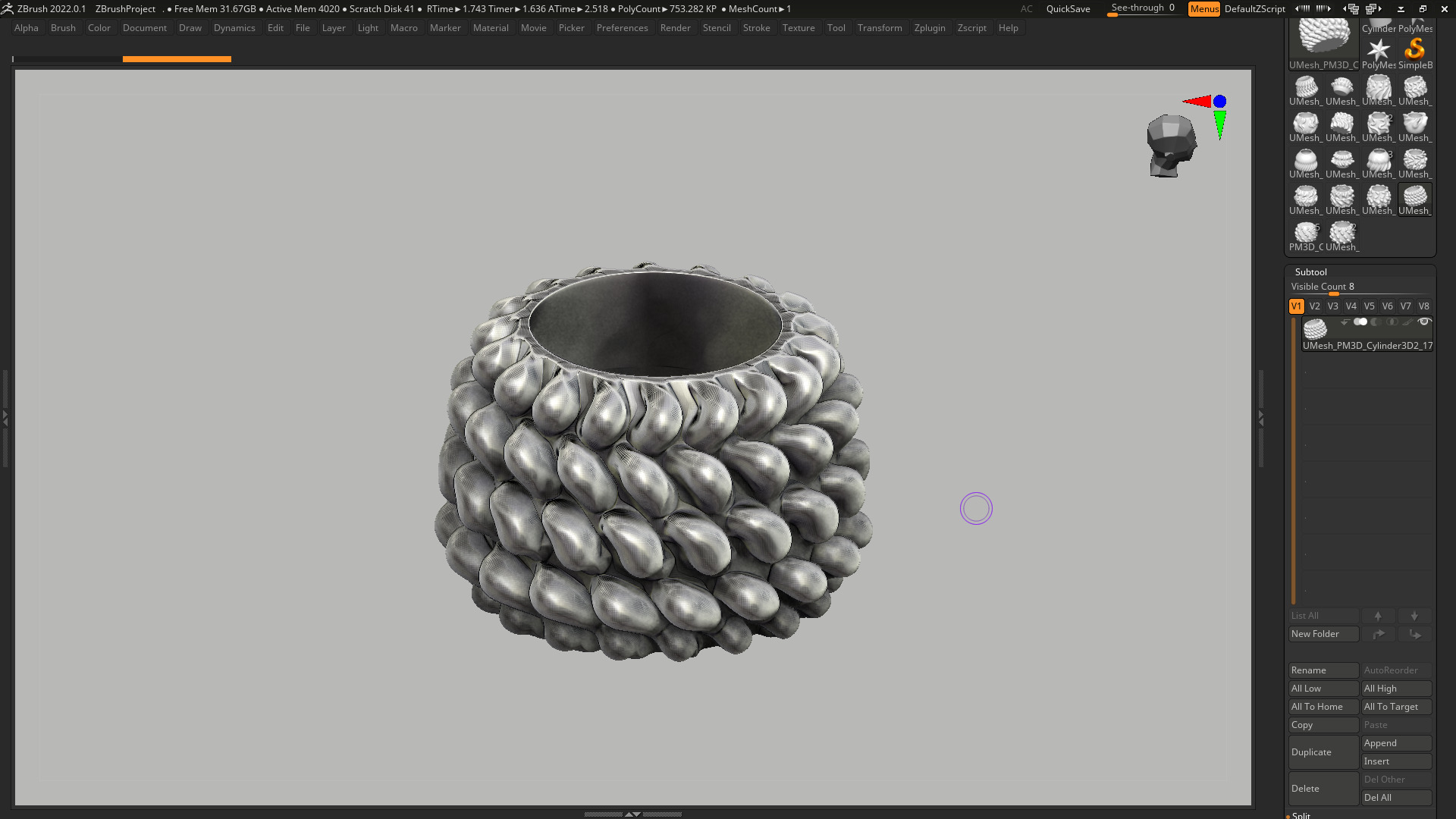Open the Alpha menu

[27, 28]
